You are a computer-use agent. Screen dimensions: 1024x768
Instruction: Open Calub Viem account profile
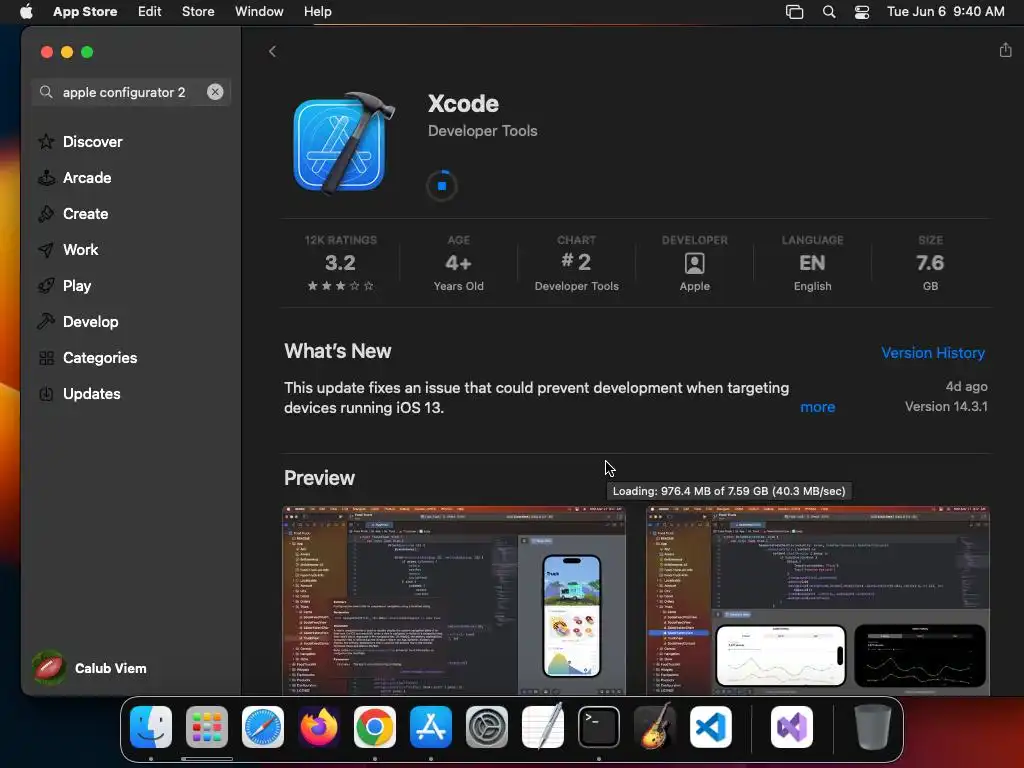coord(89,668)
